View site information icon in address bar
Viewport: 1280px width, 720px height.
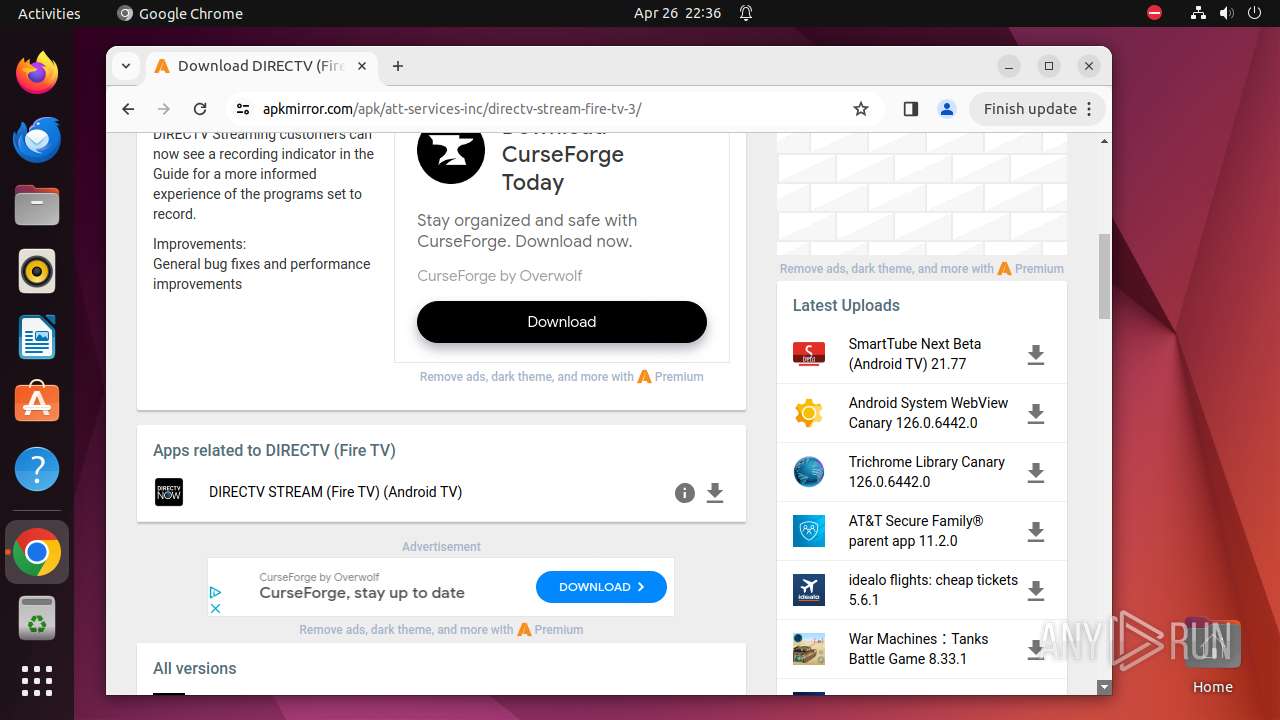[242, 109]
